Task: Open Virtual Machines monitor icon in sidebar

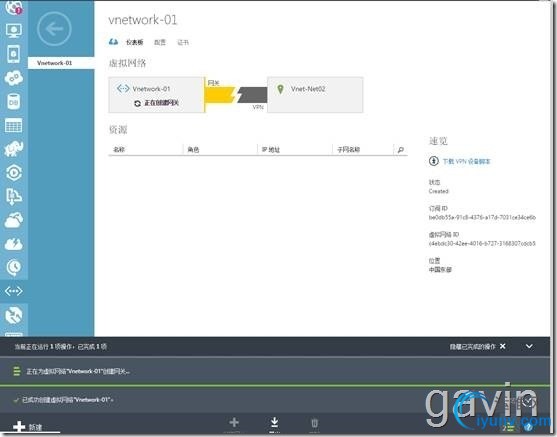Action: (13, 31)
